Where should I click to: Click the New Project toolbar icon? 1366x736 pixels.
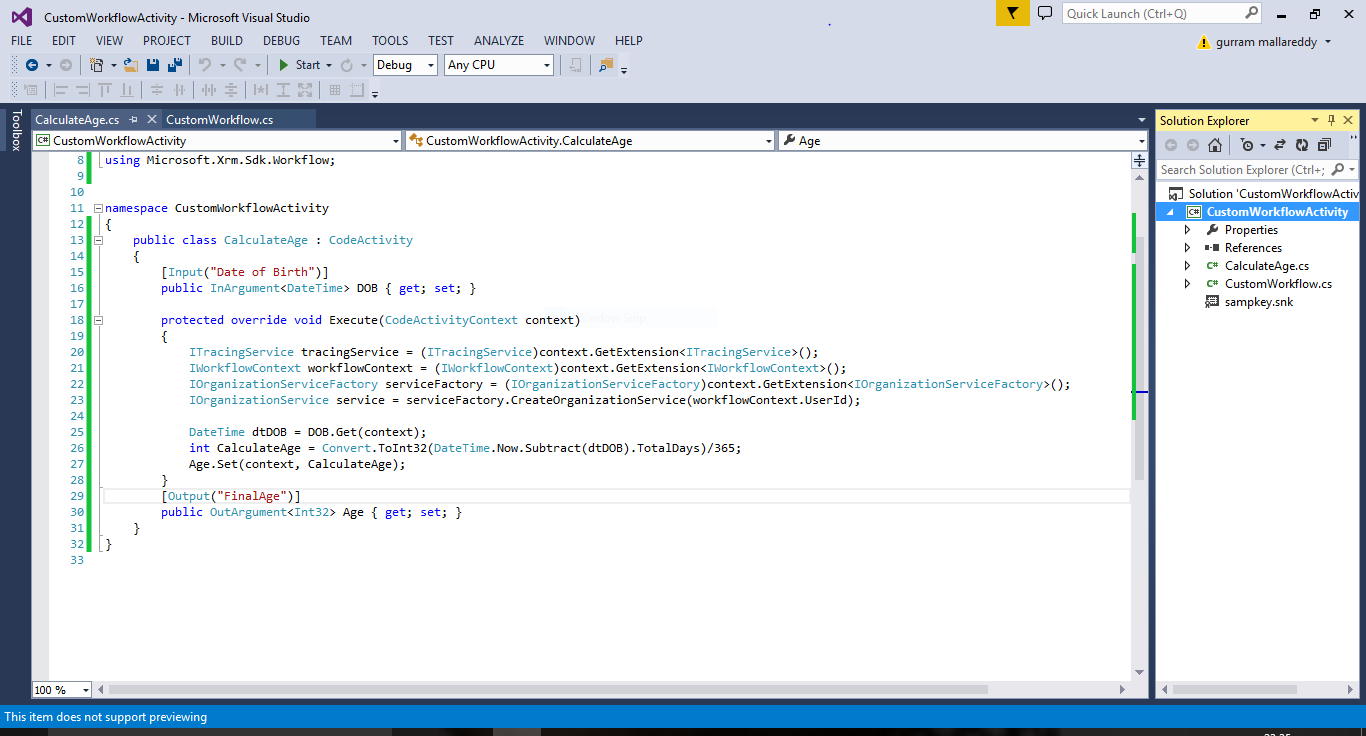96,65
